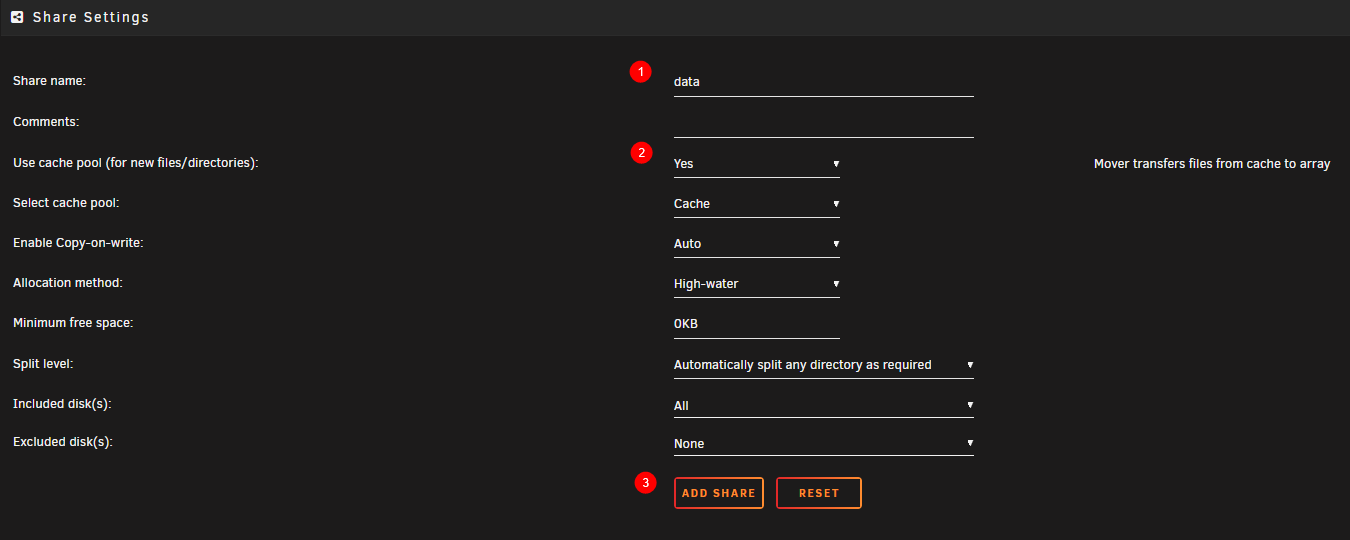
Task: Open the Enable Copy-on-write Auto dropdown
Action: click(756, 244)
